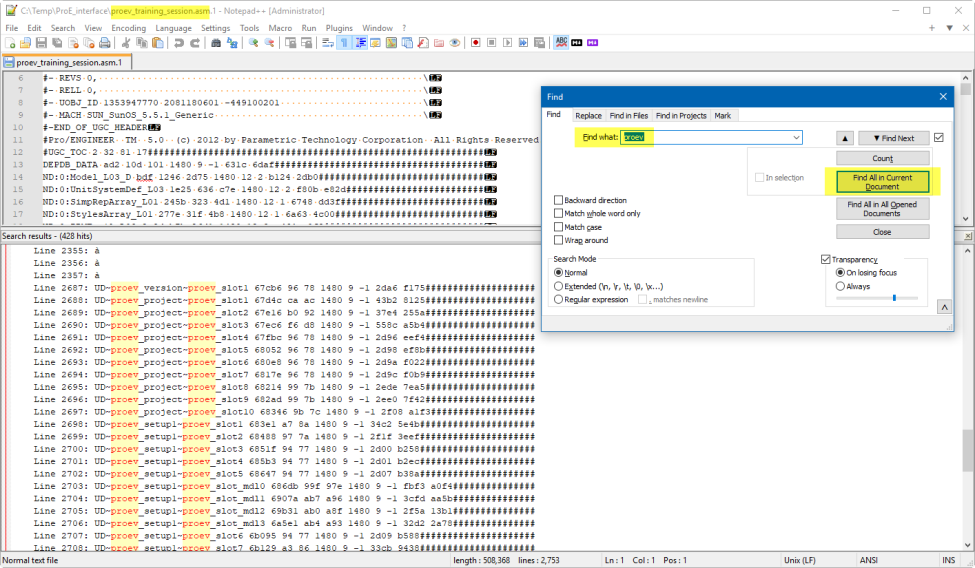Enable Backward direction checkbox
This screenshot has width=975, height=568.
pyautogui.click(x=558, y=200)
